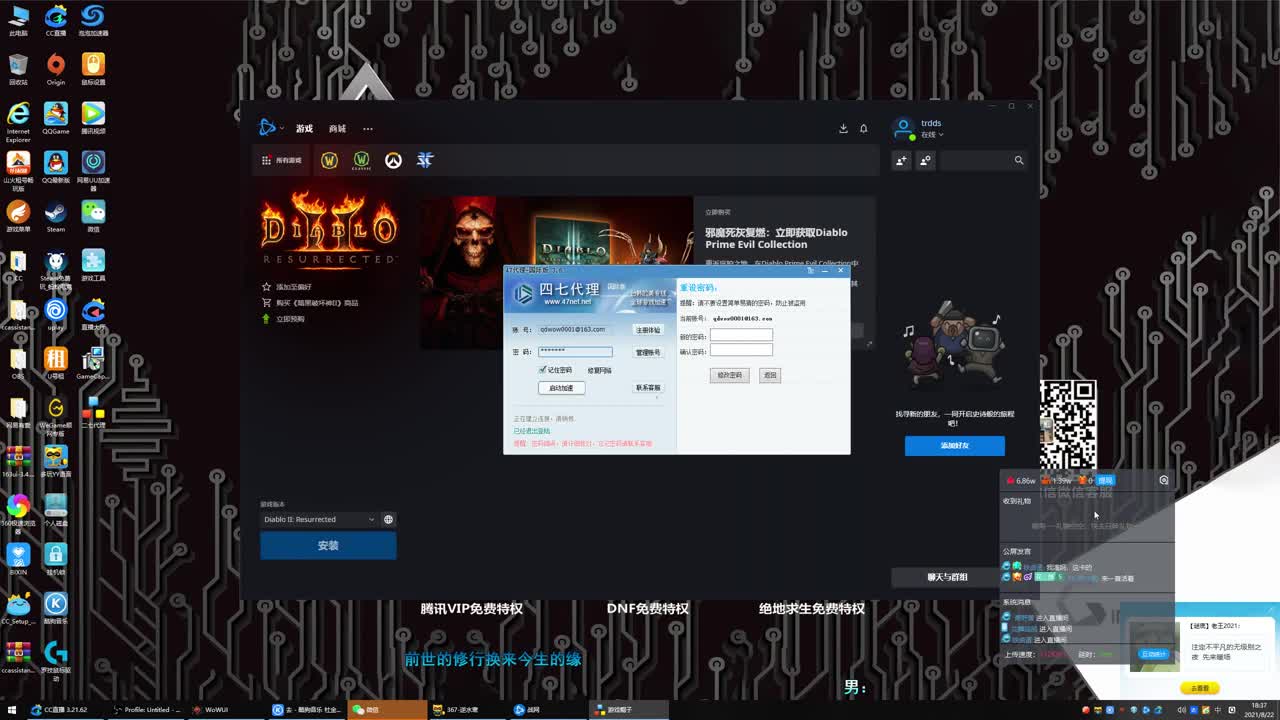Viewport: 1280px width, 720px height.
Task: Click the blue 安装 install button
Action: tap(328, 545)
